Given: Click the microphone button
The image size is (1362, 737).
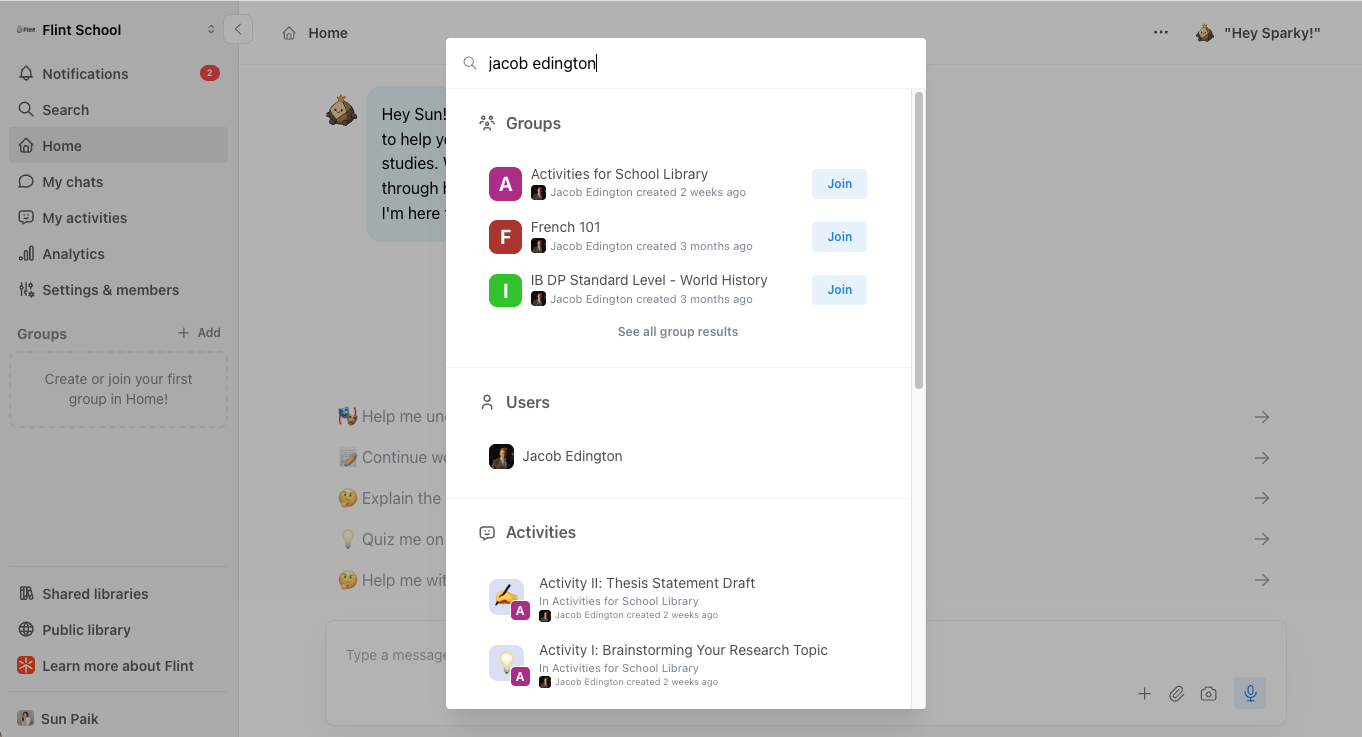Looking at the screenshot, I should click(x=1250, y=694).
